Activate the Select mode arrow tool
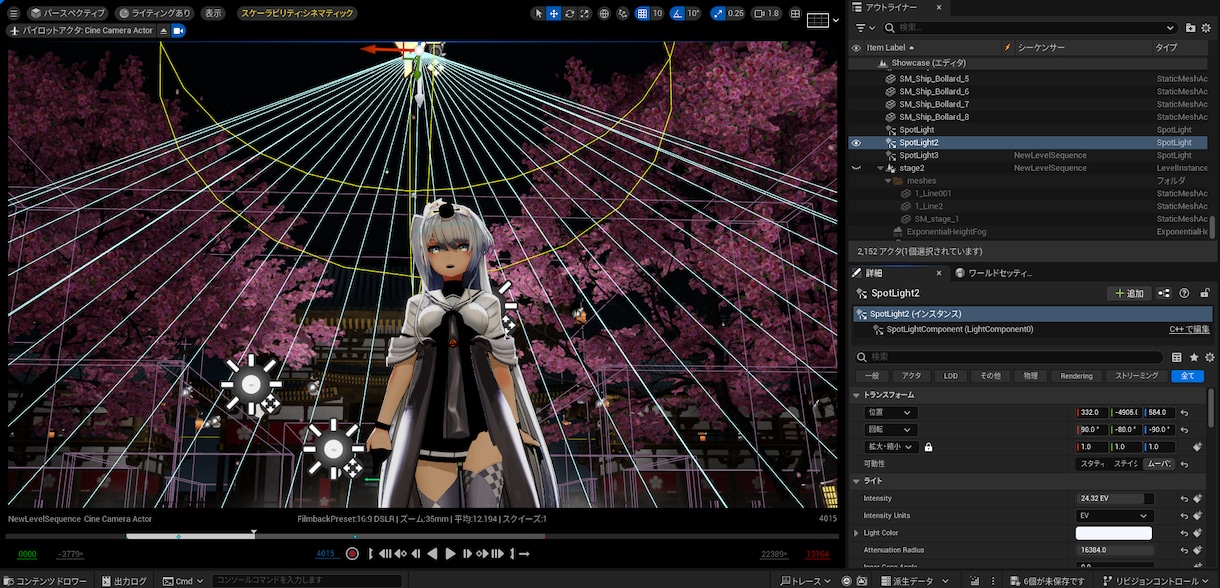This screenshot has height=588, width=1220. [x=538, y=14]
